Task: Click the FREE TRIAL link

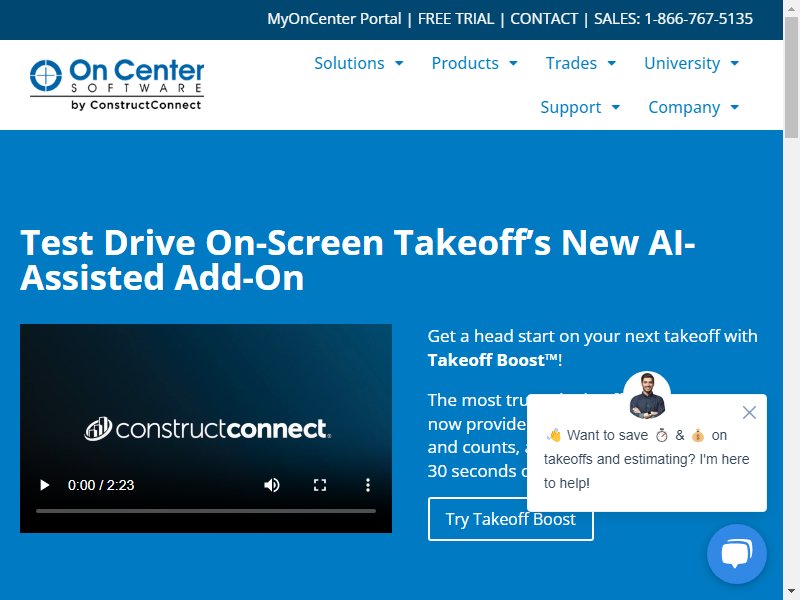Action: (x=456, y=19)
